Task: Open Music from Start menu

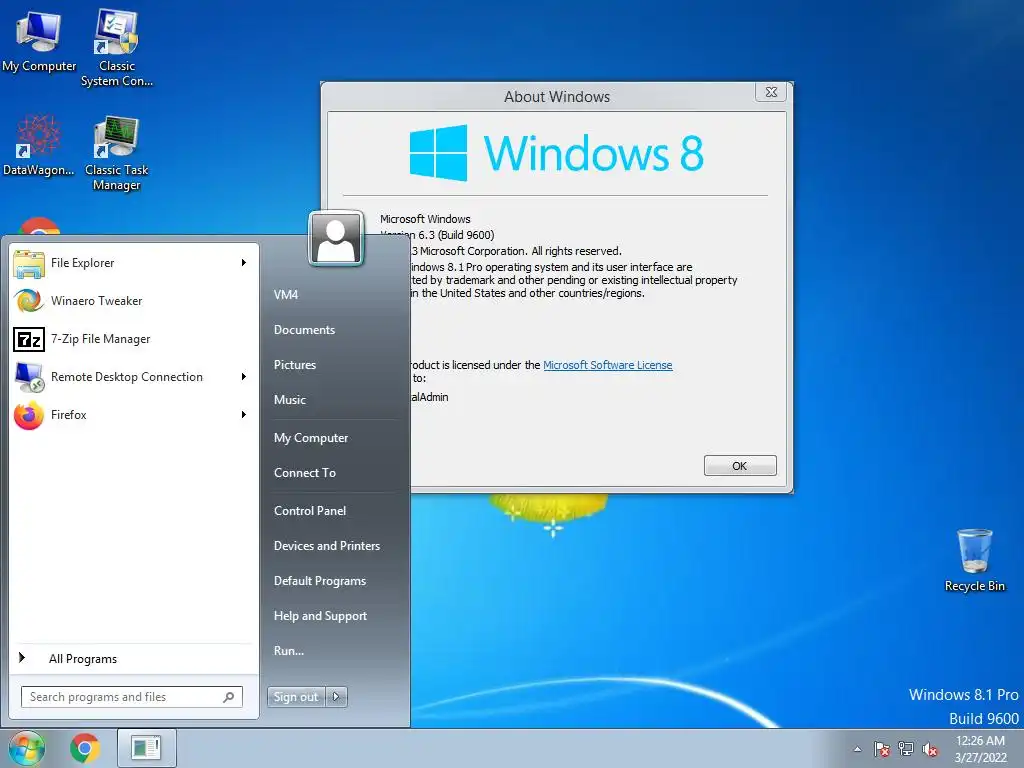Action: tap(289, 400)
